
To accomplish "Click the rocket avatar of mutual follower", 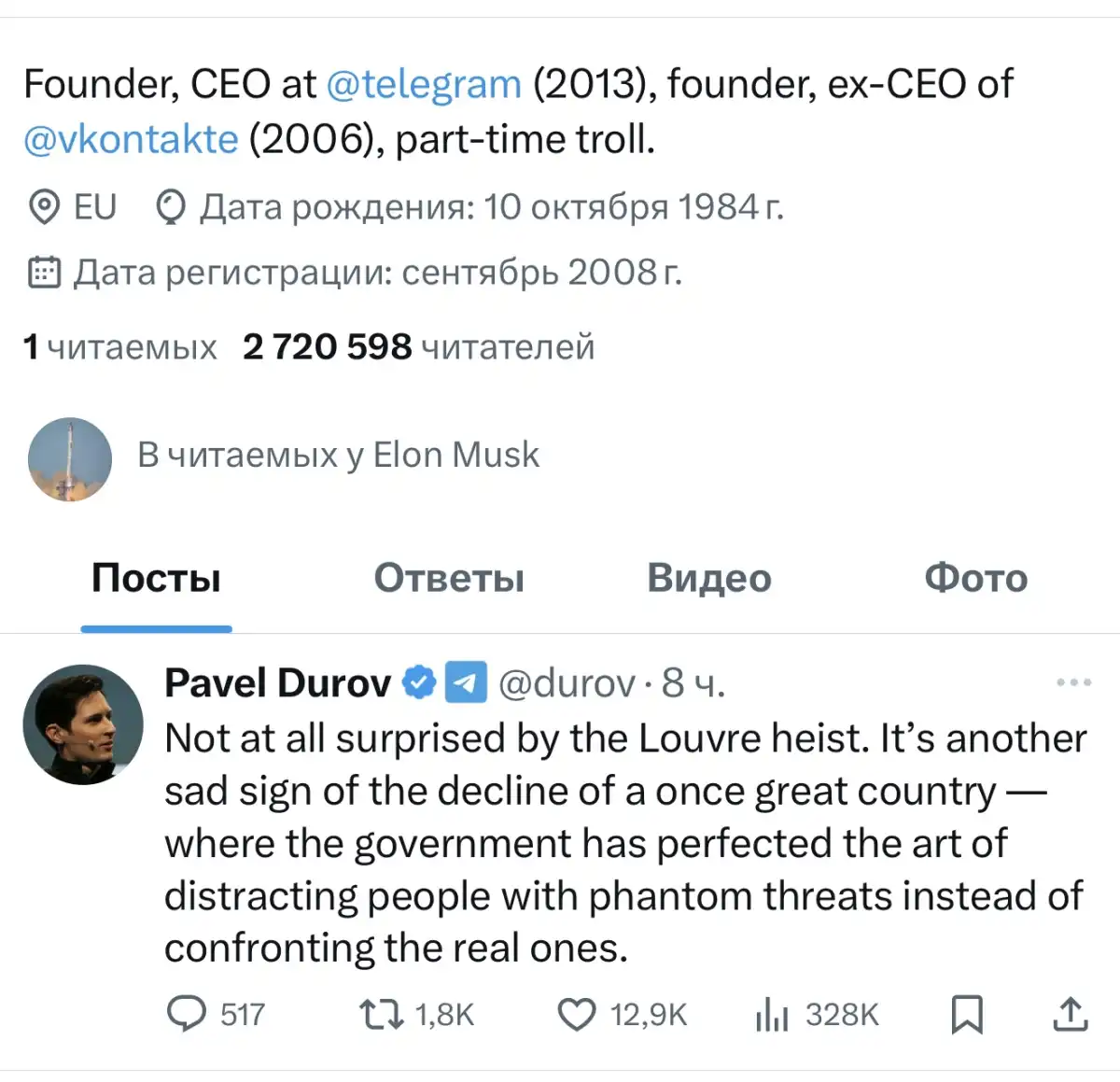I will (x=70, y=458).
